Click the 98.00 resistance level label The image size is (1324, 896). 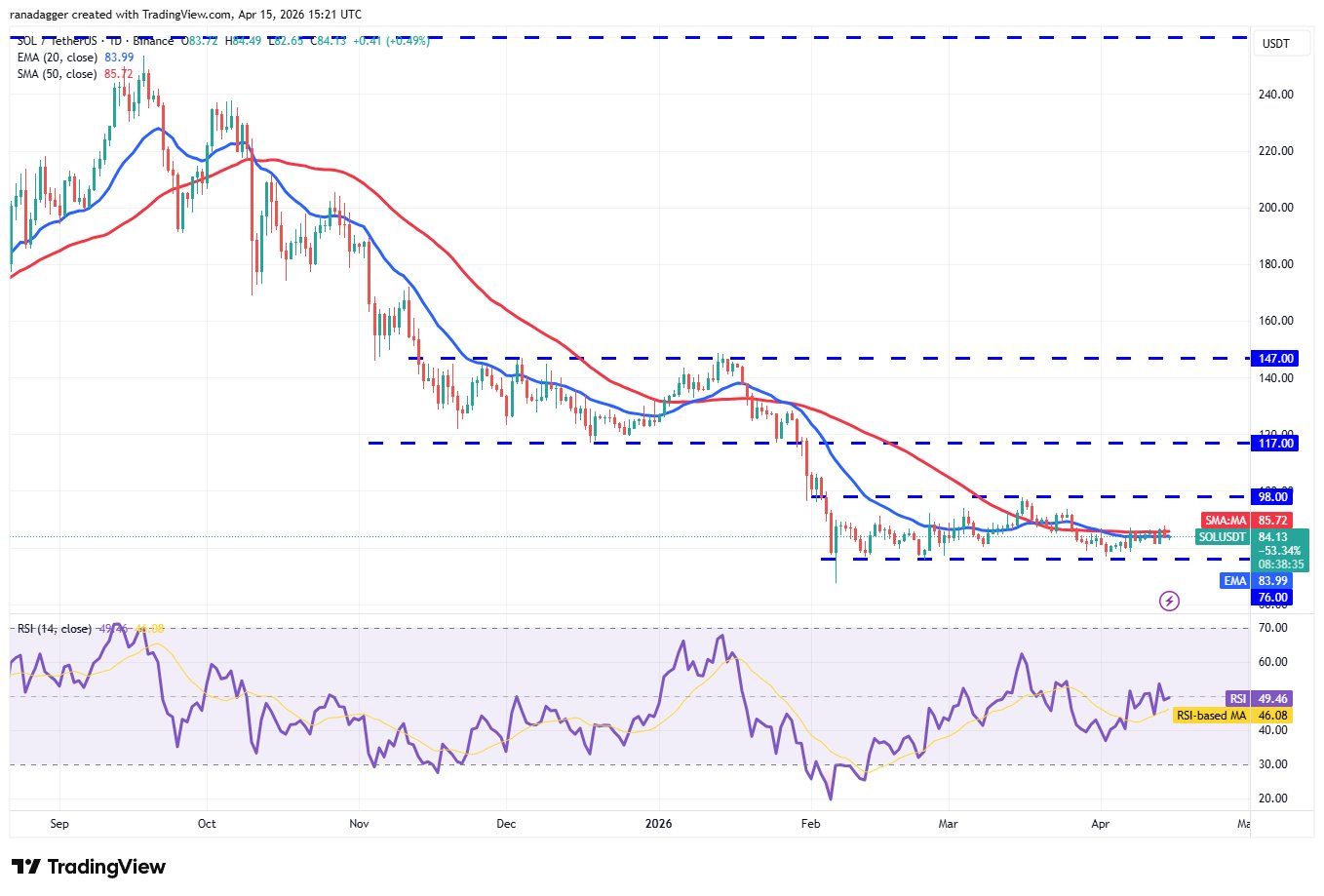[x=1275, y=497]
